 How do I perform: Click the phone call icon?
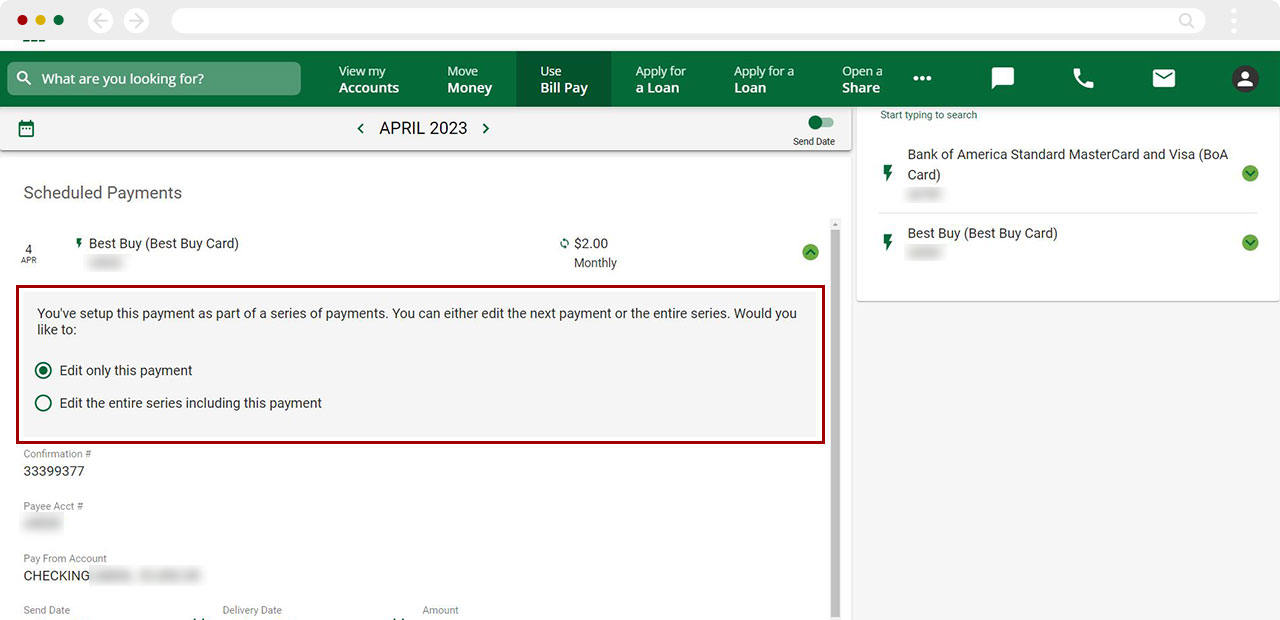click(x=1083, y=78)
